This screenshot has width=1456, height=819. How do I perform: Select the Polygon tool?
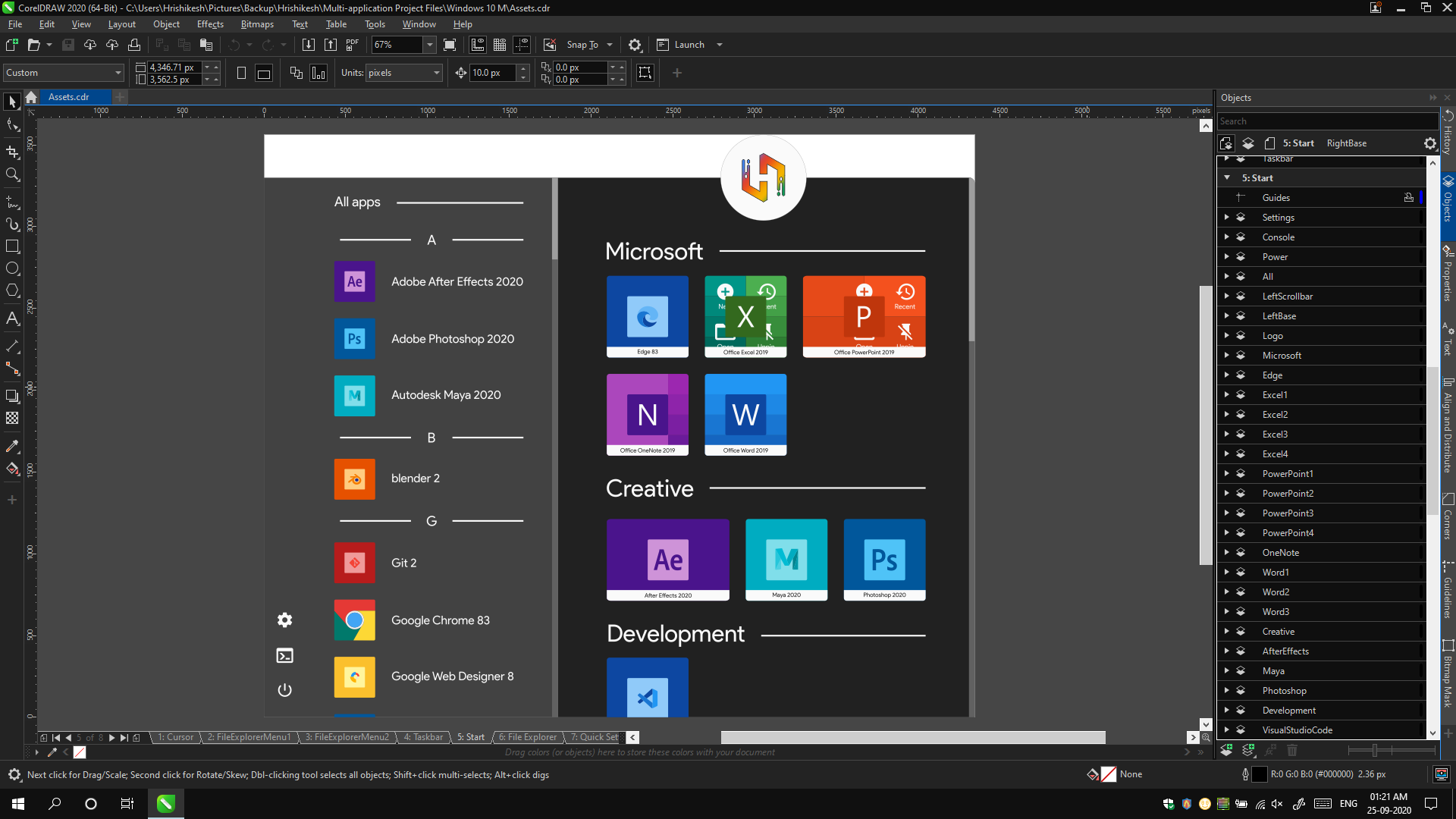pyautogui.click(x=12, y=290)
